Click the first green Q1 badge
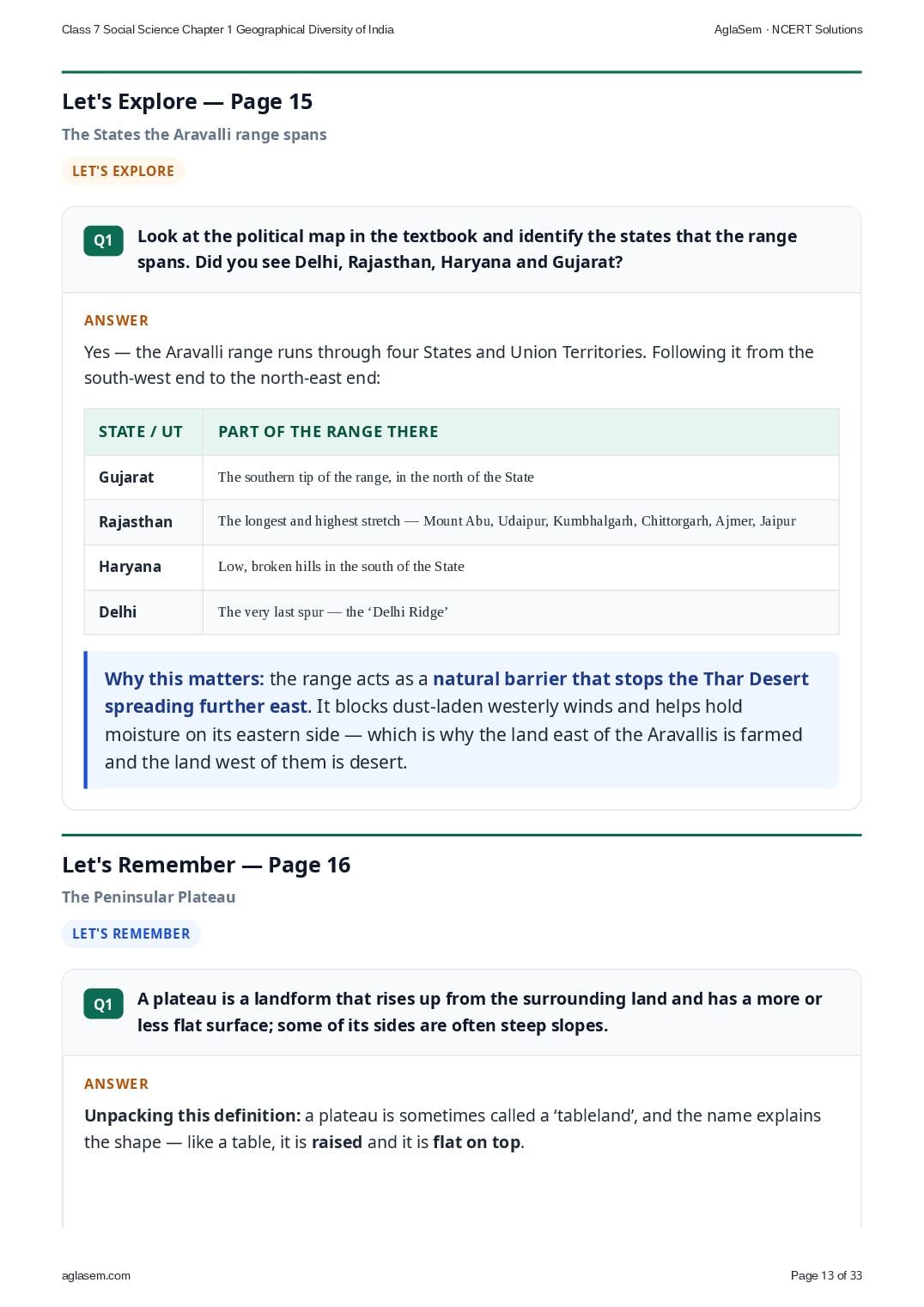Viewport: 924px width, 1307px height. click(x=103, y=240)
